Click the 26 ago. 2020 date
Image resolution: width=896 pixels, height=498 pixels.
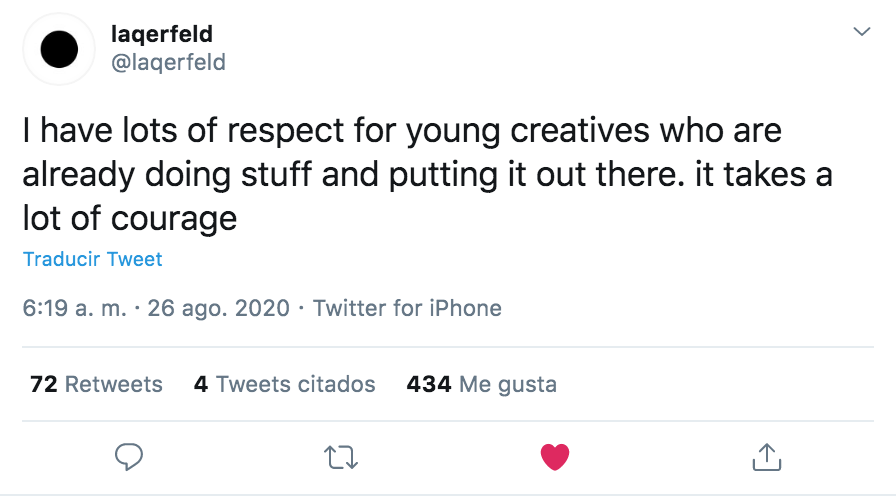pos(218,308)
